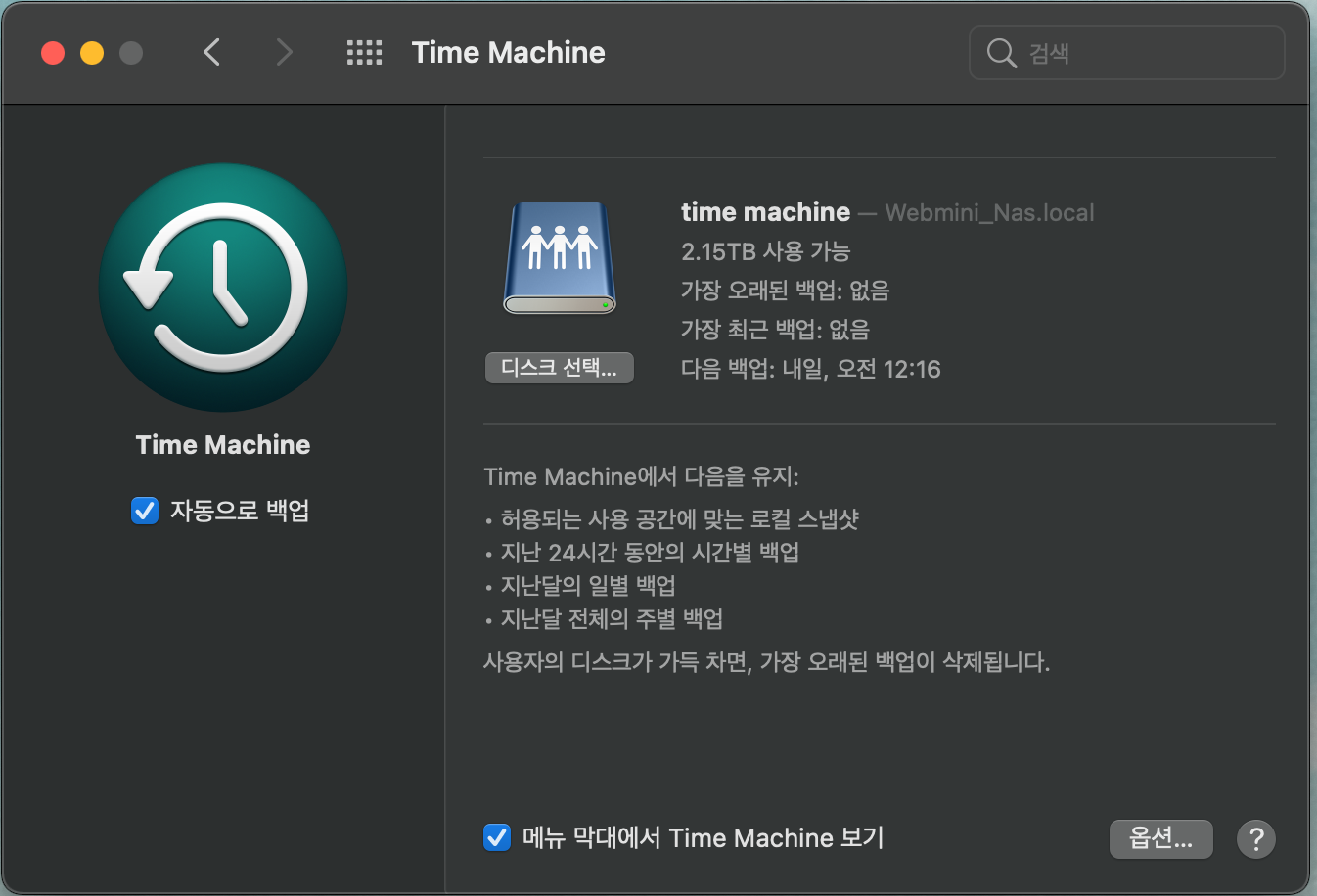Viewport: 1317px width, 896px height.
Task: Open help with the question mark button
Action: (x=1256, y=838)
